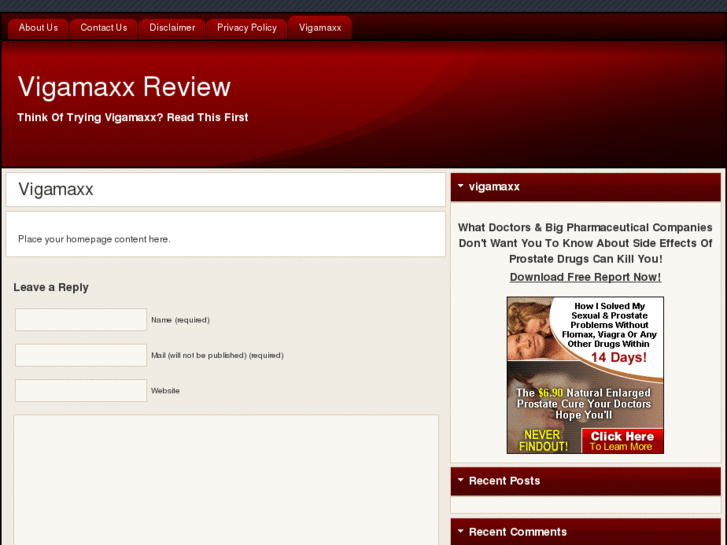Click the Recent Posts widget title
Image resolution: width=727 pixels, height=545 pixels.
click(x=504, y=481)
